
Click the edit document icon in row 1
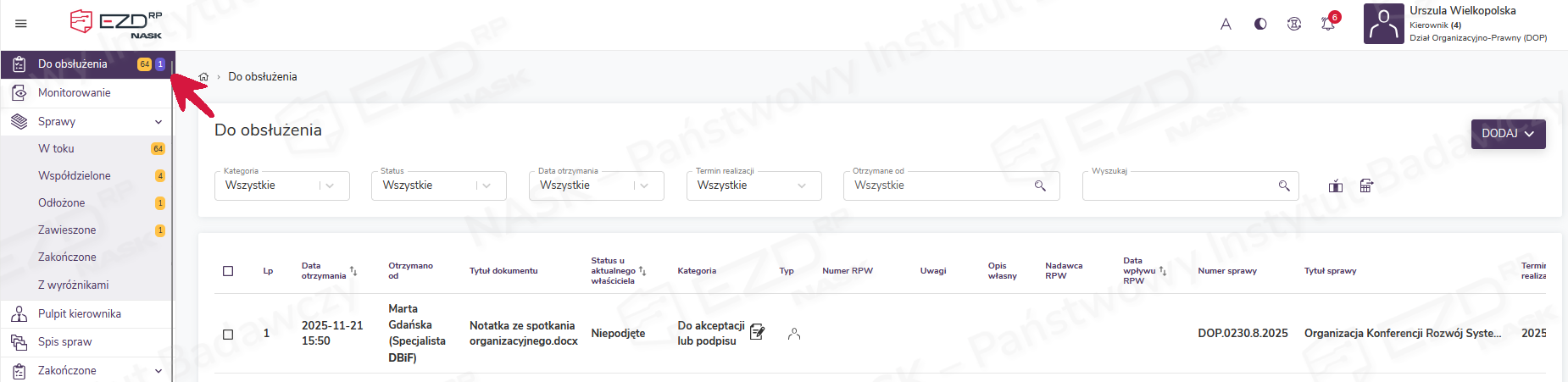(757, 333)
